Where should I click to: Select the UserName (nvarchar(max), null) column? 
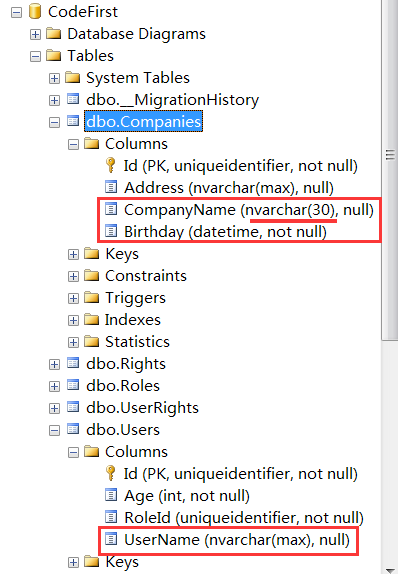coord(237,540)
